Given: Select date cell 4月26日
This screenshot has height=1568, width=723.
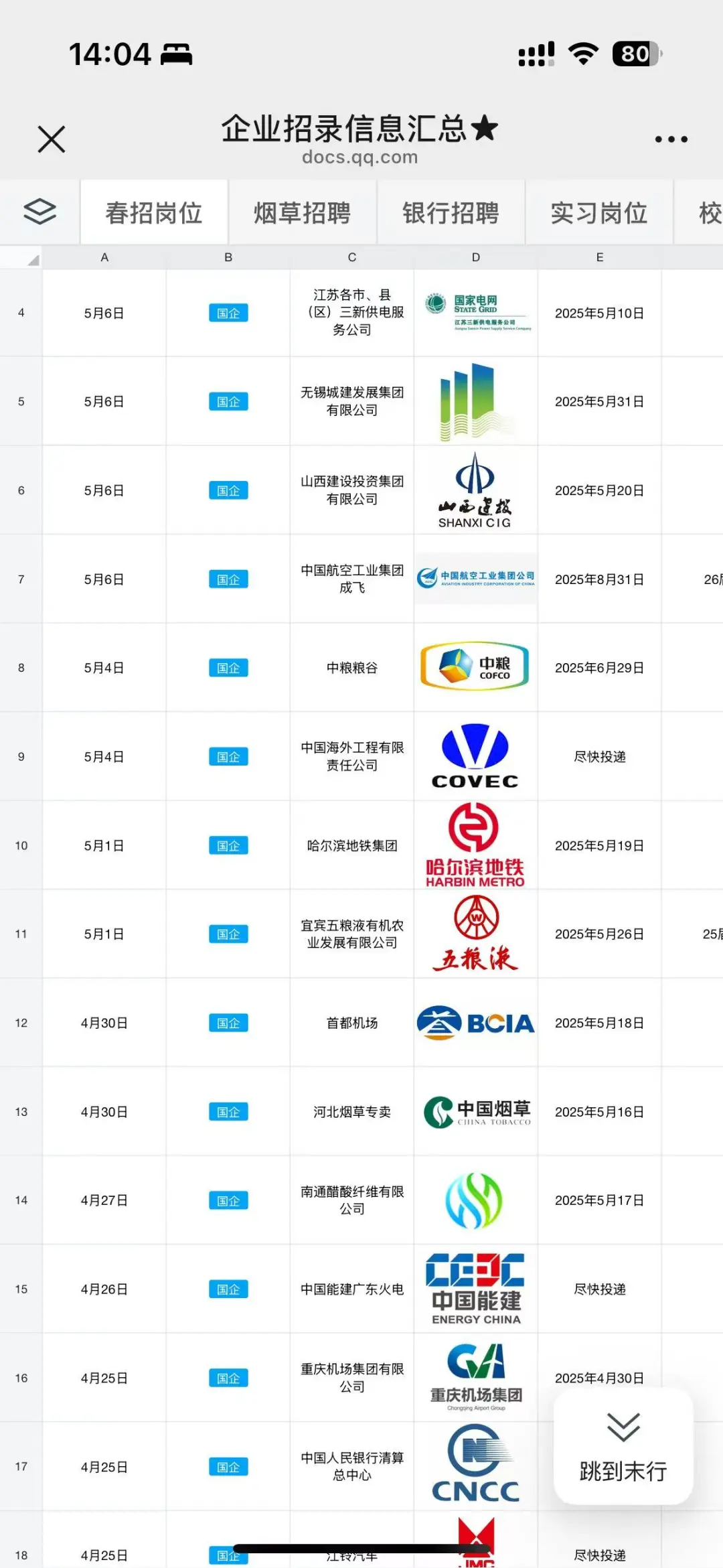Looking at the screenshot, I should 104,1289.
